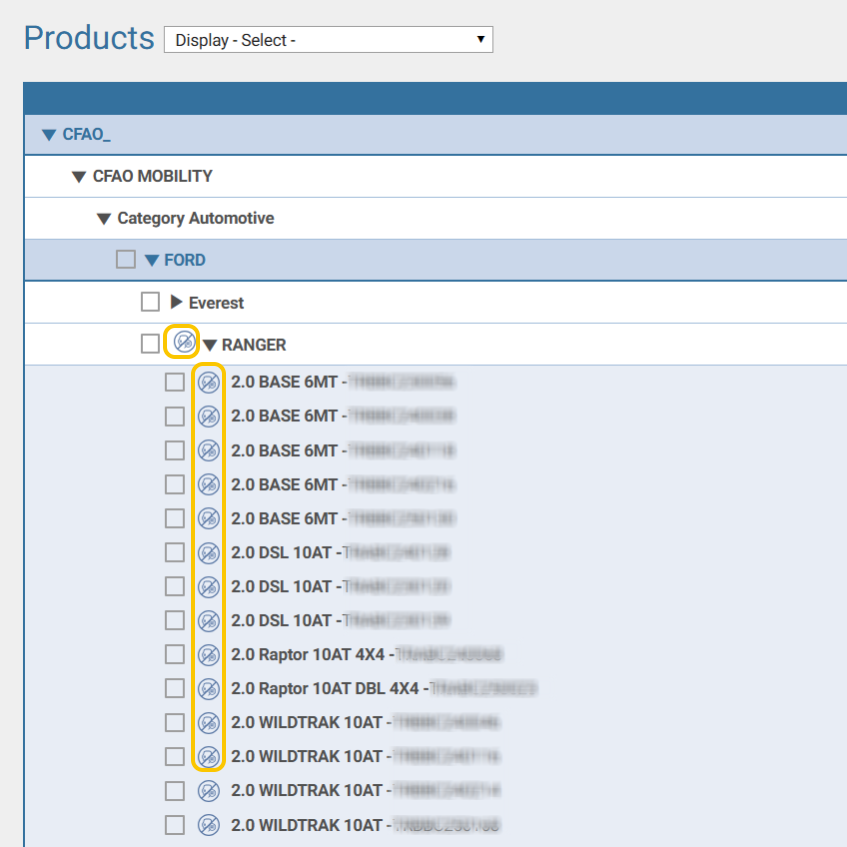The width and height of the screenshot is (847, 847).
Task: Tick the RANGER checkbox
Action: pyautogui.click(x=150, y=343)
